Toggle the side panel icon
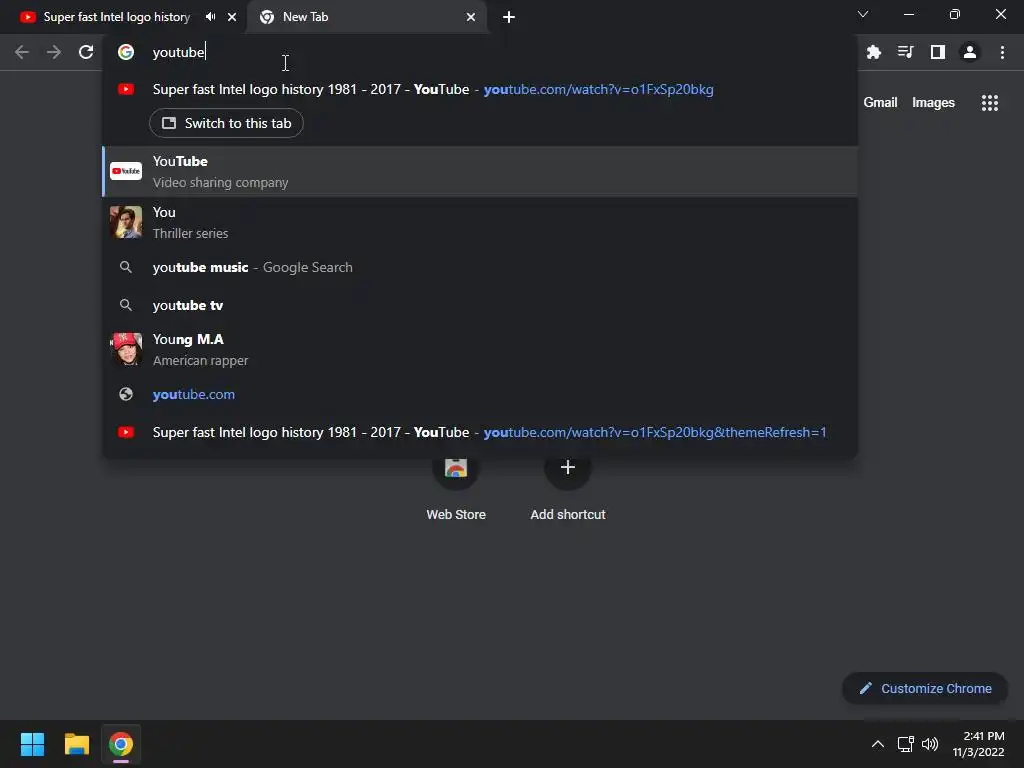 (938, 52)
